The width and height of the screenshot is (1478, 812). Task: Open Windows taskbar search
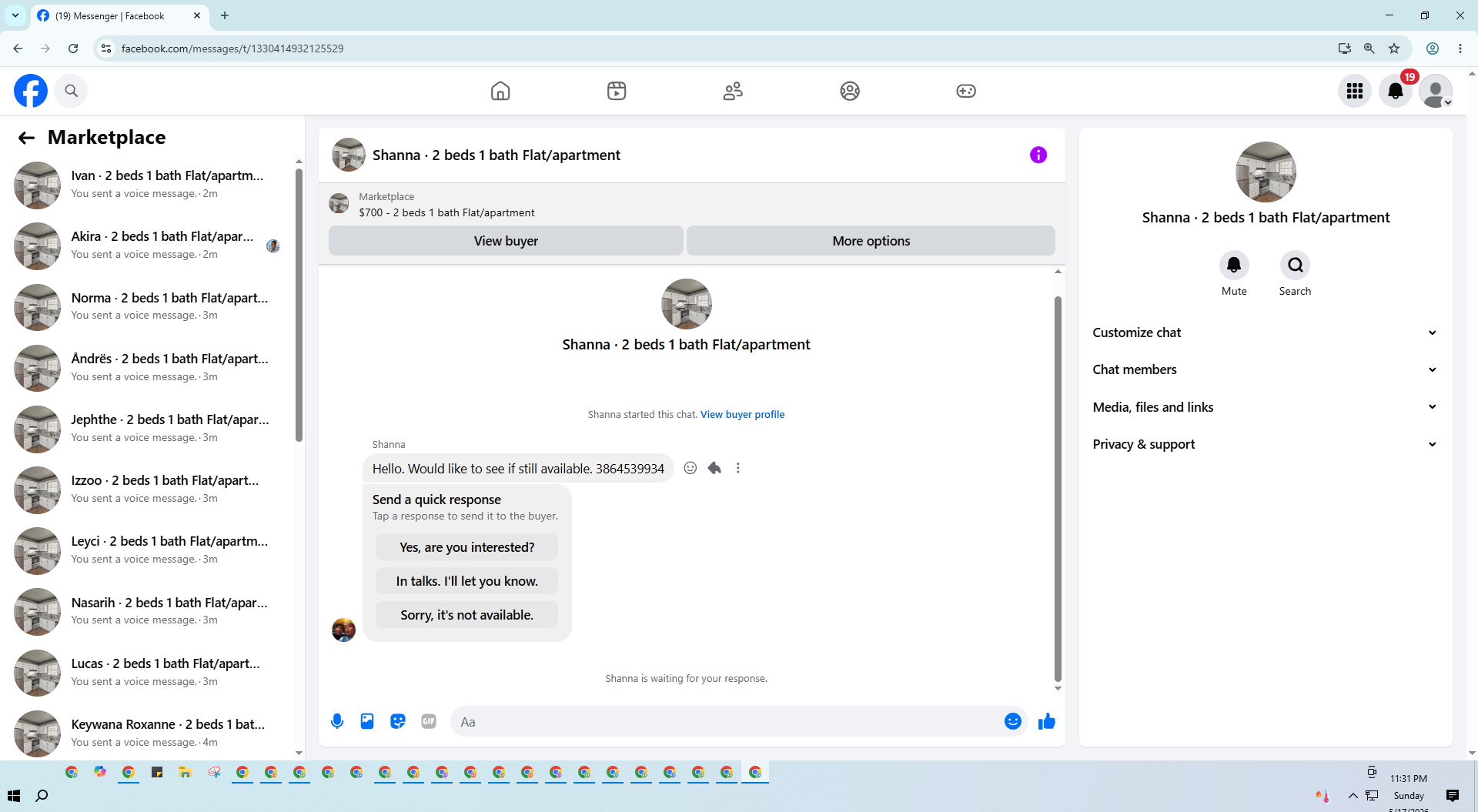point(42,795)
